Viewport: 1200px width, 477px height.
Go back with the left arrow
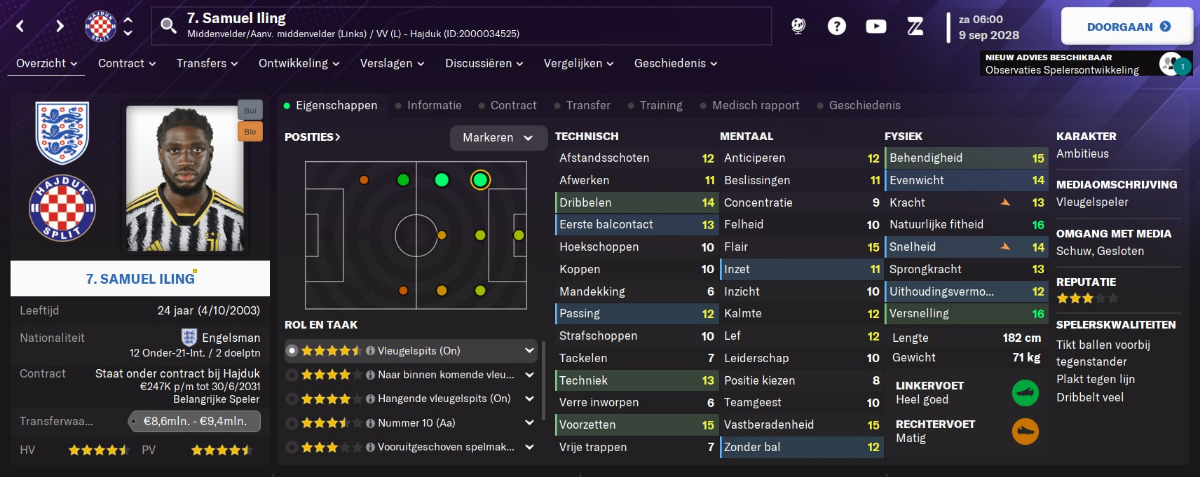point(20,26)
